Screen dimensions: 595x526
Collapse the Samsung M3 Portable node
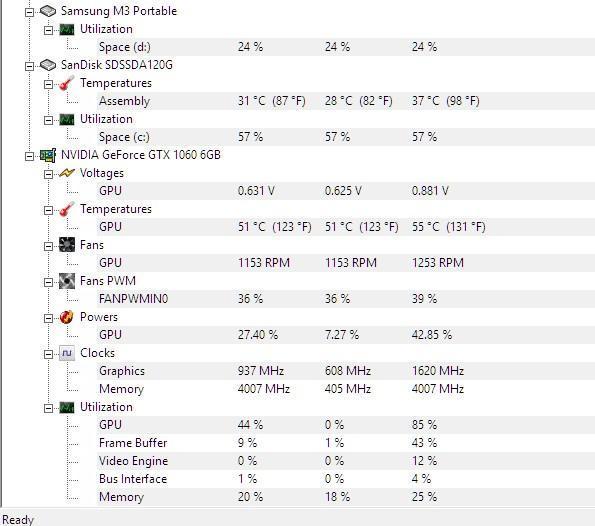click(x=29, y=13)
